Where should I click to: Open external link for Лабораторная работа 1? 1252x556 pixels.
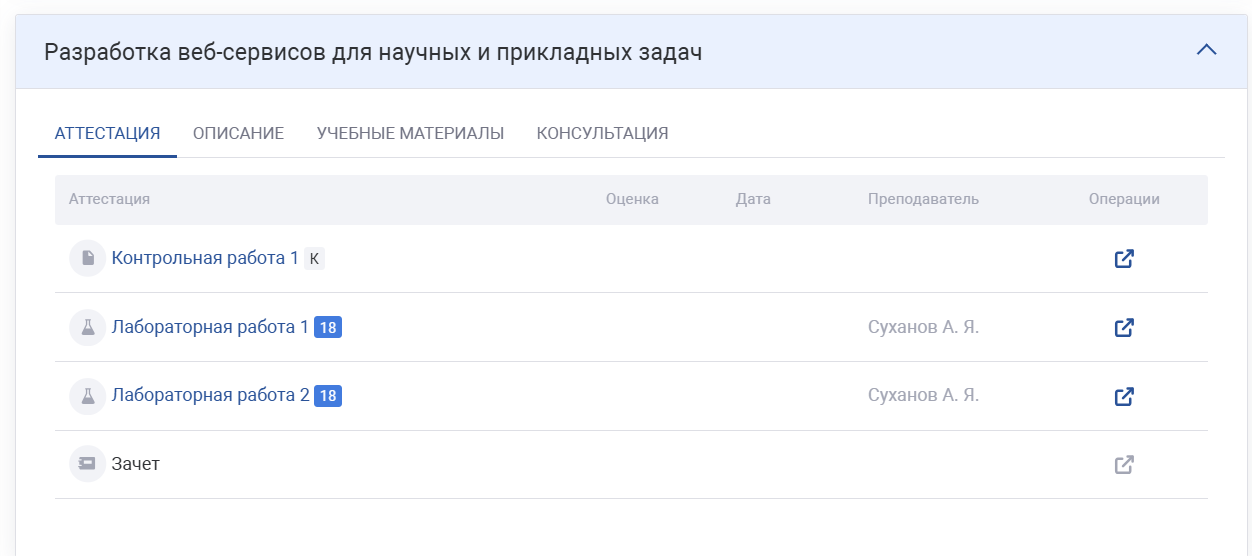click(1124, 328)
